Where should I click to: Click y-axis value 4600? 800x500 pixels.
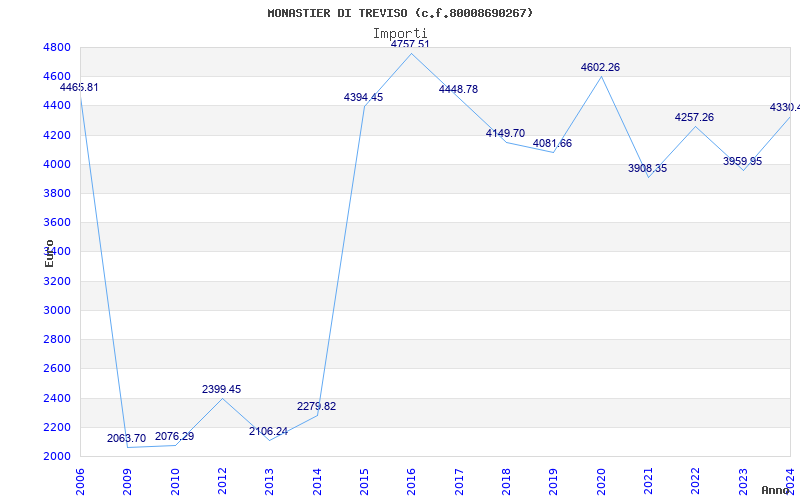click(x=58, y=77)
